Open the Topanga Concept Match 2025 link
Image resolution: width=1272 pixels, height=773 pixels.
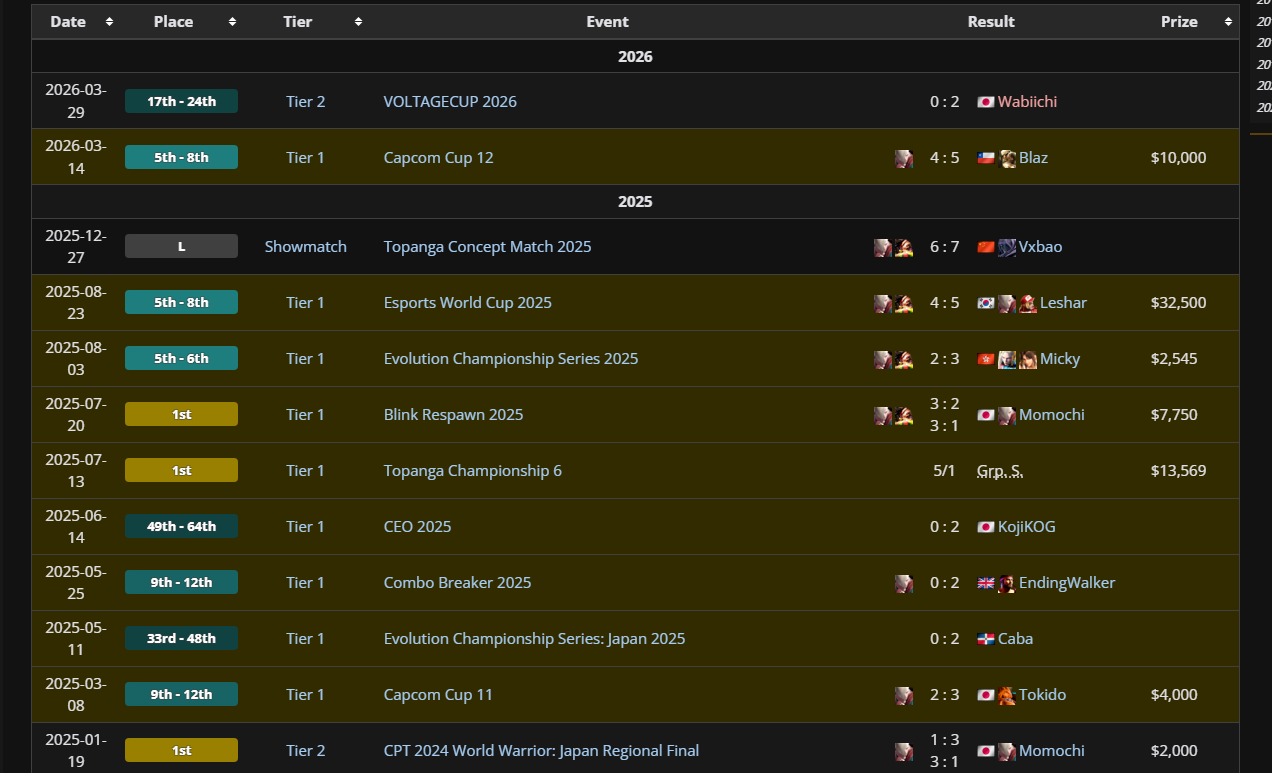487,247
